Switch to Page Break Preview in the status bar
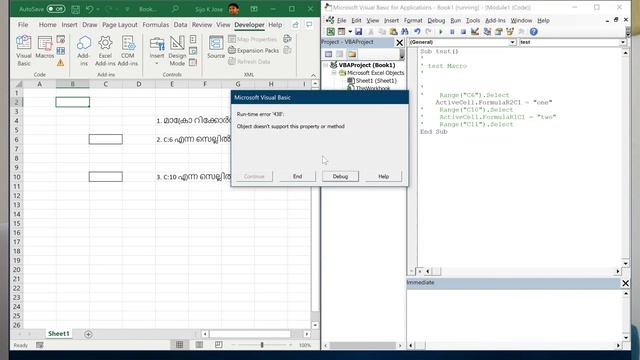Viewport: 640px width, 360px height. 219,345
